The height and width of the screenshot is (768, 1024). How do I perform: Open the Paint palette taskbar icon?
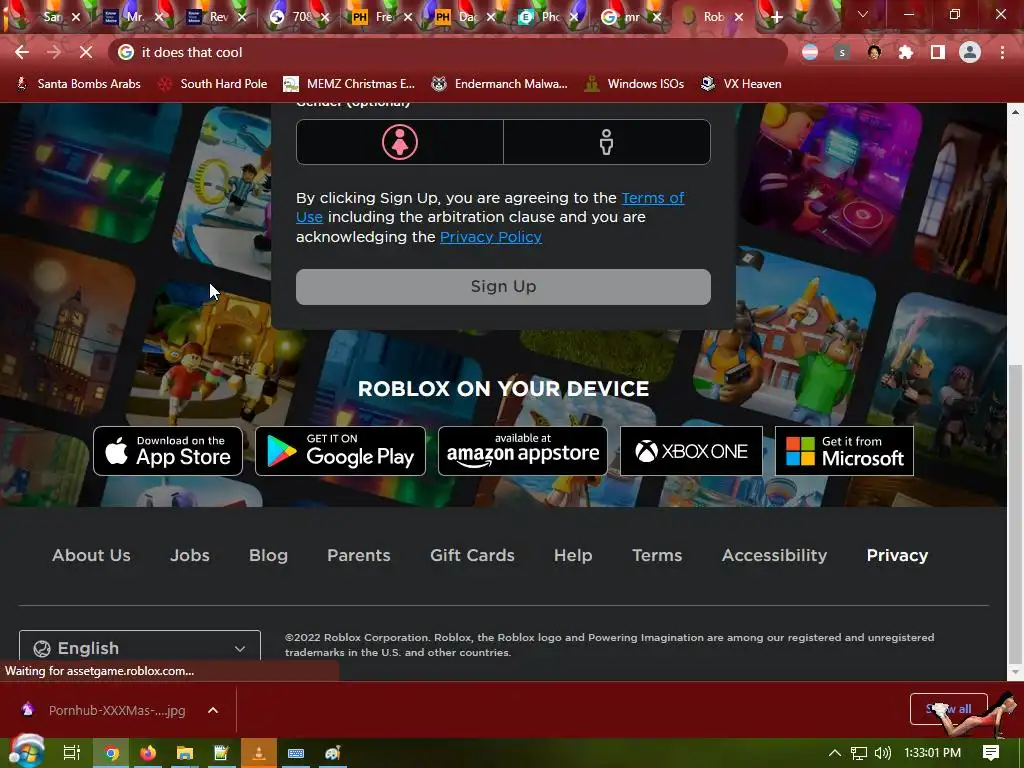[x=332, y=753]
